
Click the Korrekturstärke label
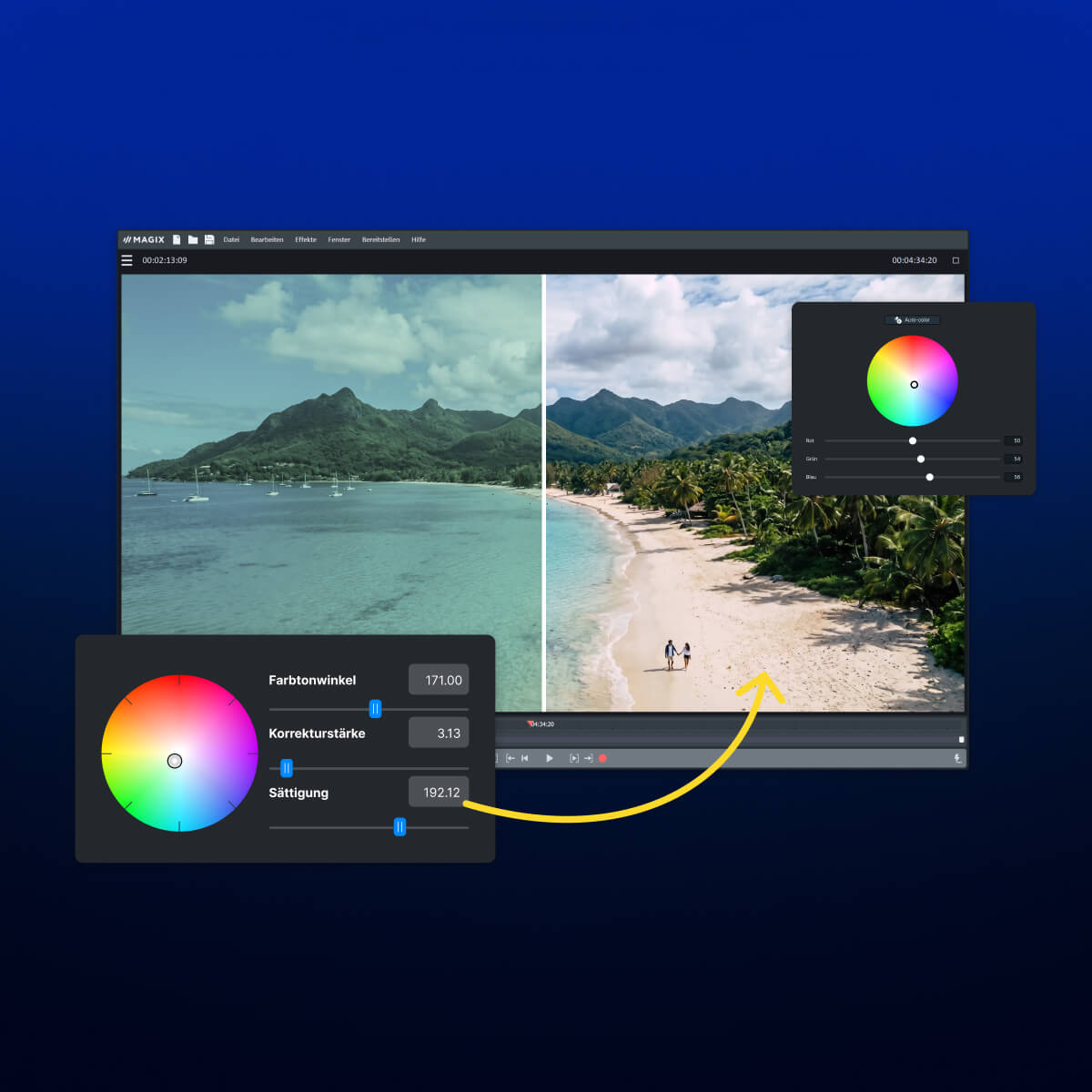click(x=317, y=733)
